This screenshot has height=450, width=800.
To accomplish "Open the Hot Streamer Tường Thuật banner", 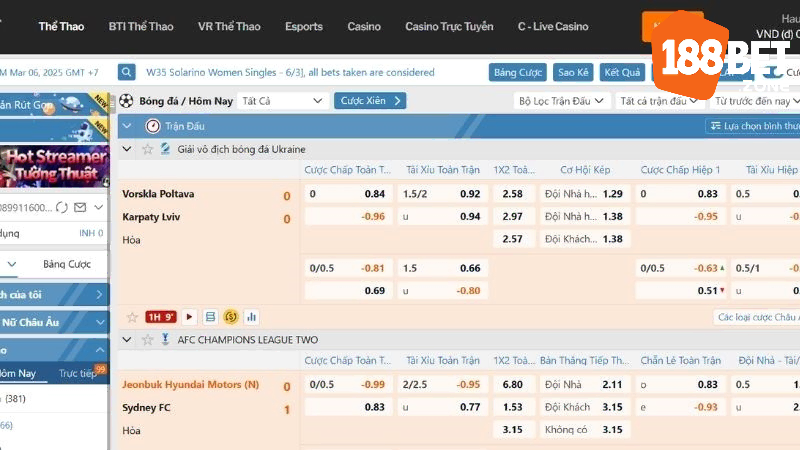I will 54,167.
